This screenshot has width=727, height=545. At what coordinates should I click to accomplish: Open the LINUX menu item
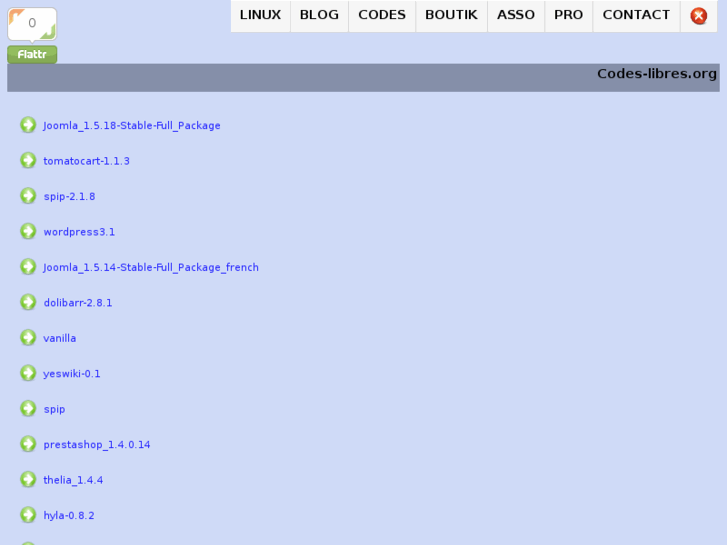(261, 15)
